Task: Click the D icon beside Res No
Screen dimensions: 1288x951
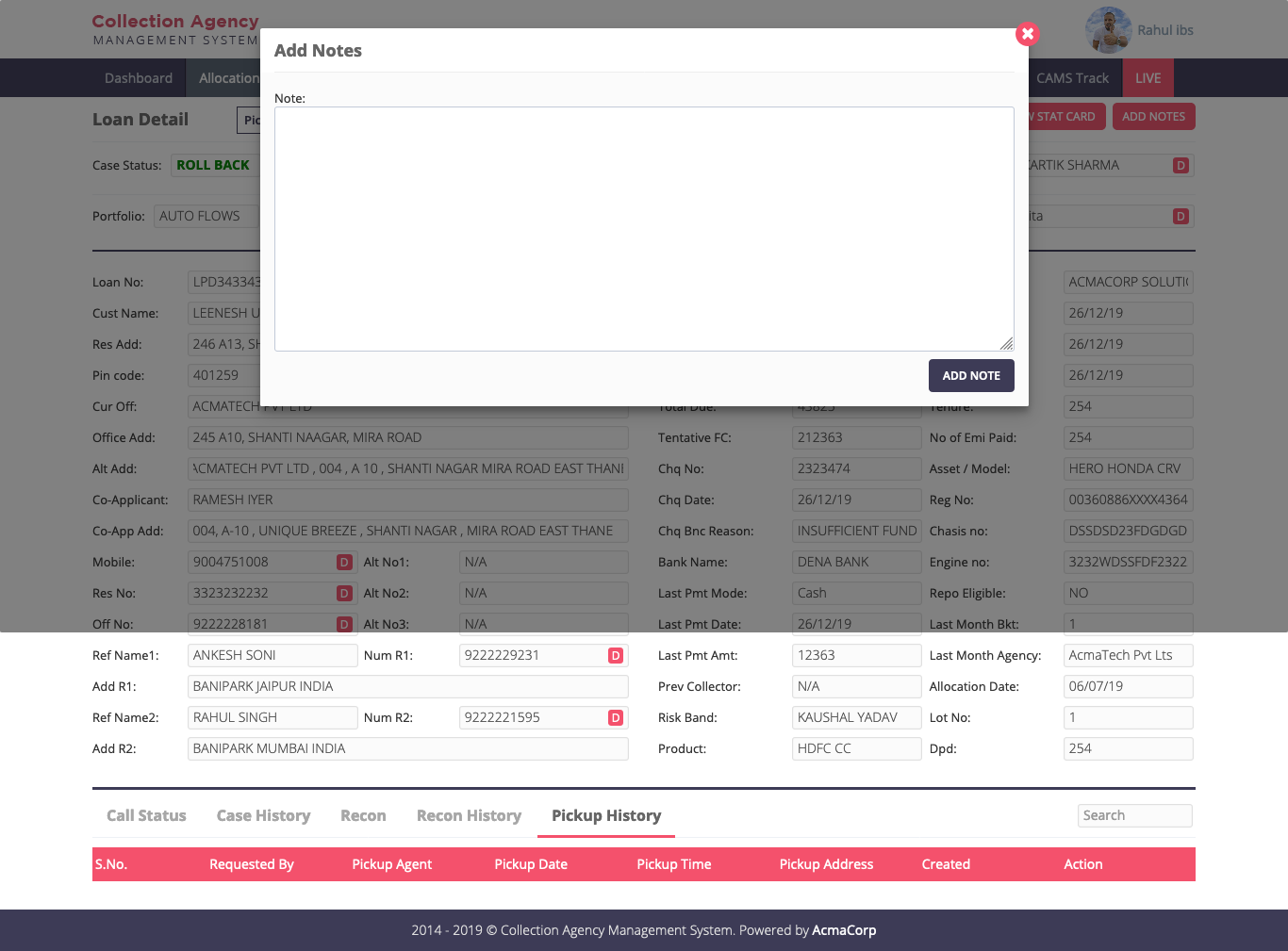Action: (x=344, y=594)
